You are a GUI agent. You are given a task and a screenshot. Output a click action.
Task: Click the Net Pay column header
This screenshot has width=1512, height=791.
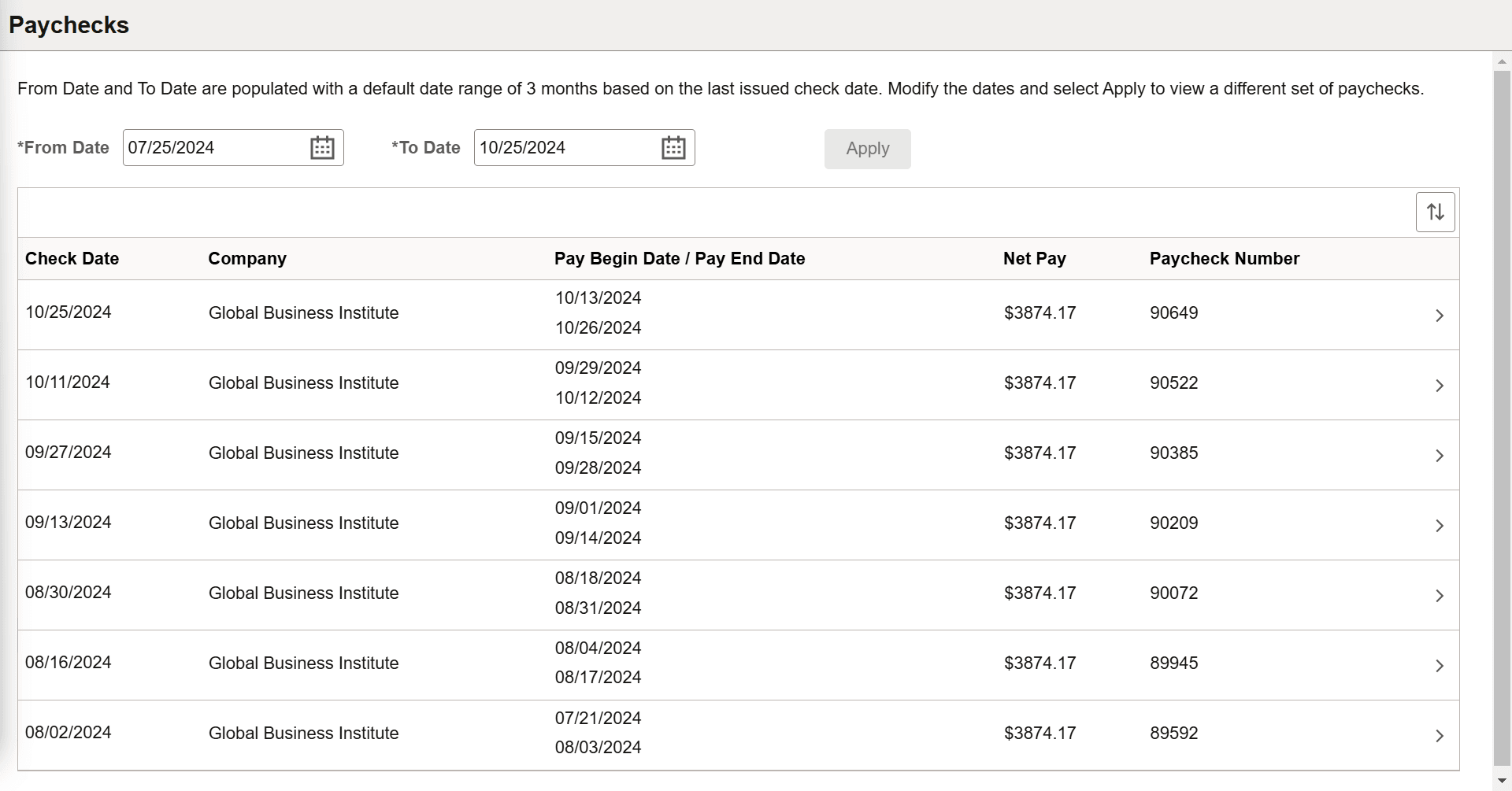click(1034, 259)
